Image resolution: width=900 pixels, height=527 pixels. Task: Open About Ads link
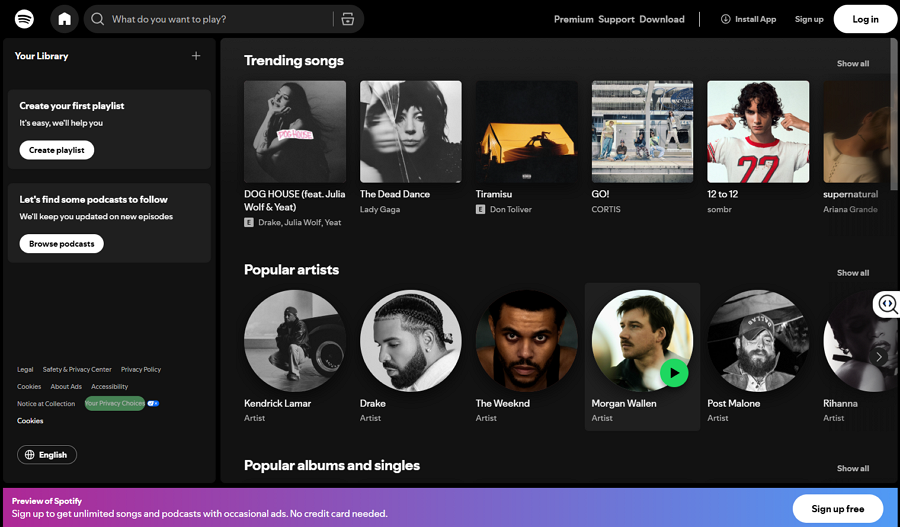click(66, 387)
